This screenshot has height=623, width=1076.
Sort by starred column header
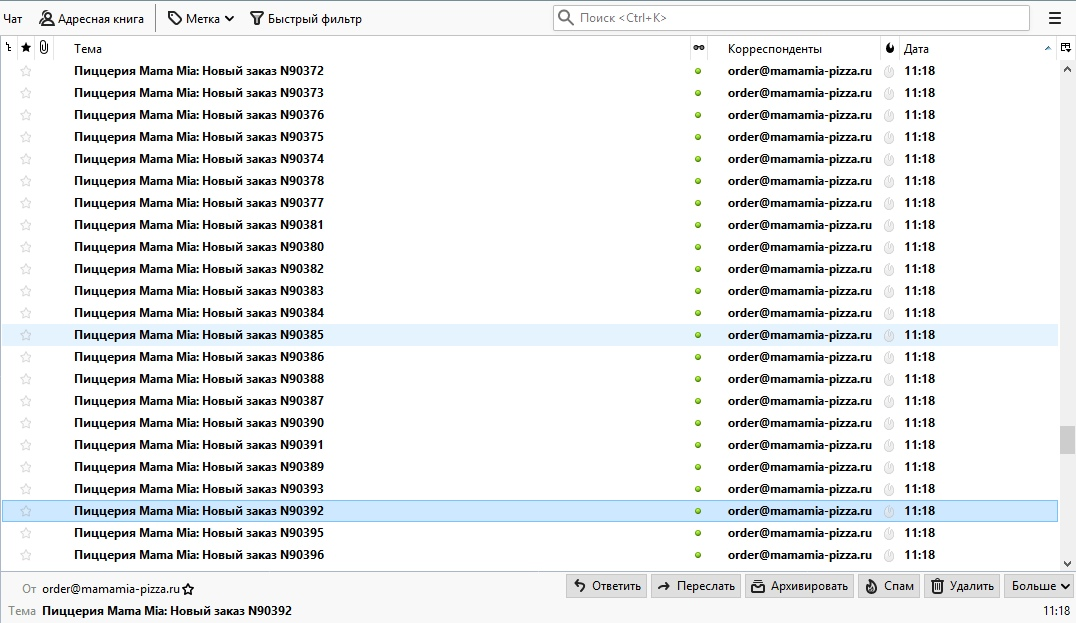pos(26,48)
